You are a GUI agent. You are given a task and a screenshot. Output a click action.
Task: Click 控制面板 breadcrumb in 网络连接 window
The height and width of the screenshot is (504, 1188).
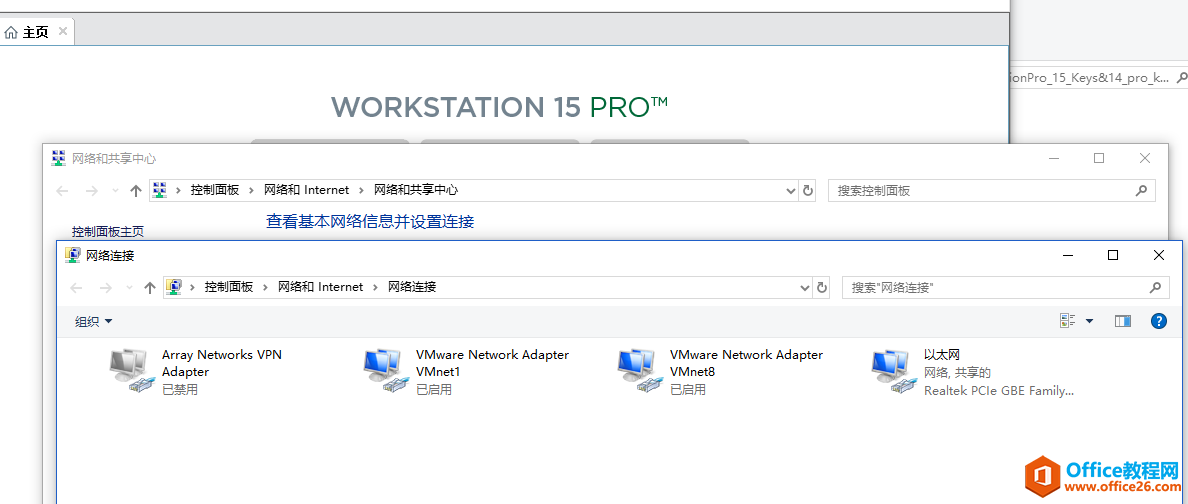pos(229,287)
